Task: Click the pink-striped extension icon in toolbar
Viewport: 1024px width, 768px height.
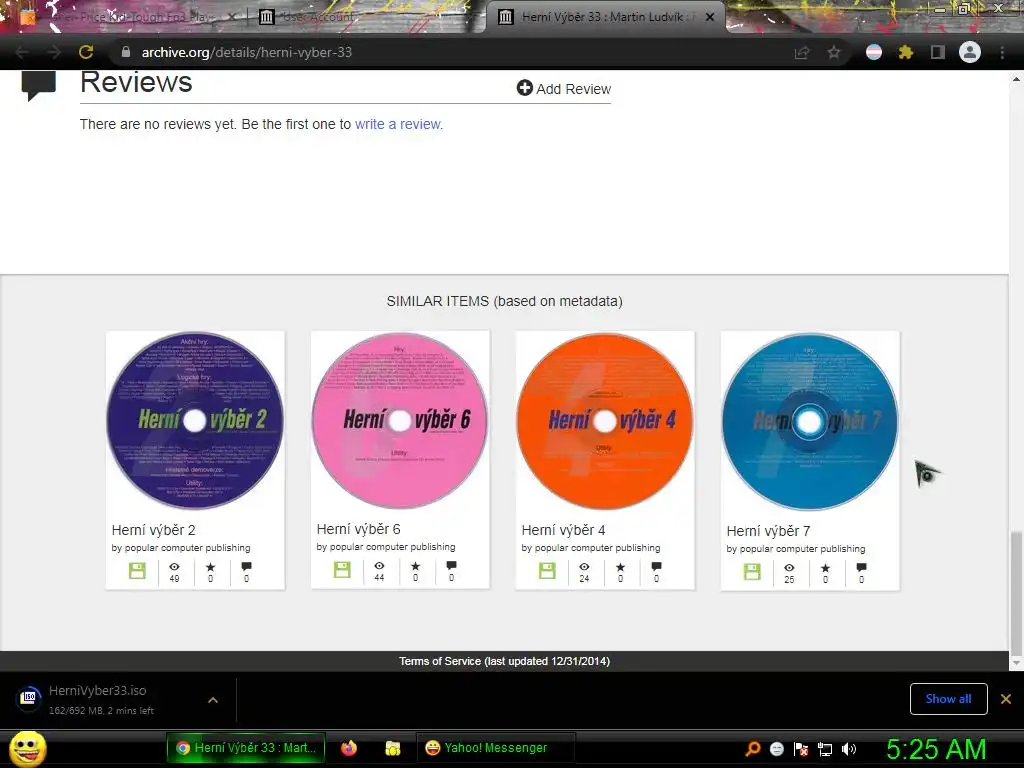Action: click(x=874, y=52)
